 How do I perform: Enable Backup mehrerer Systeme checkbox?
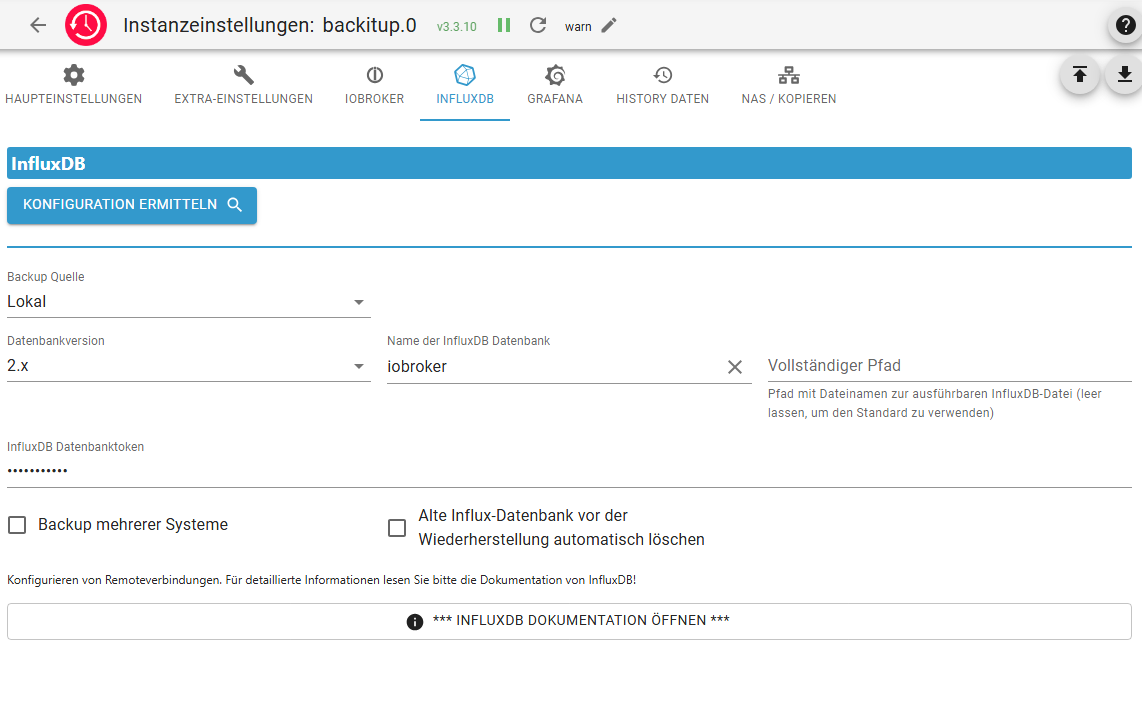pyautogui.click(x=17, y=525)
